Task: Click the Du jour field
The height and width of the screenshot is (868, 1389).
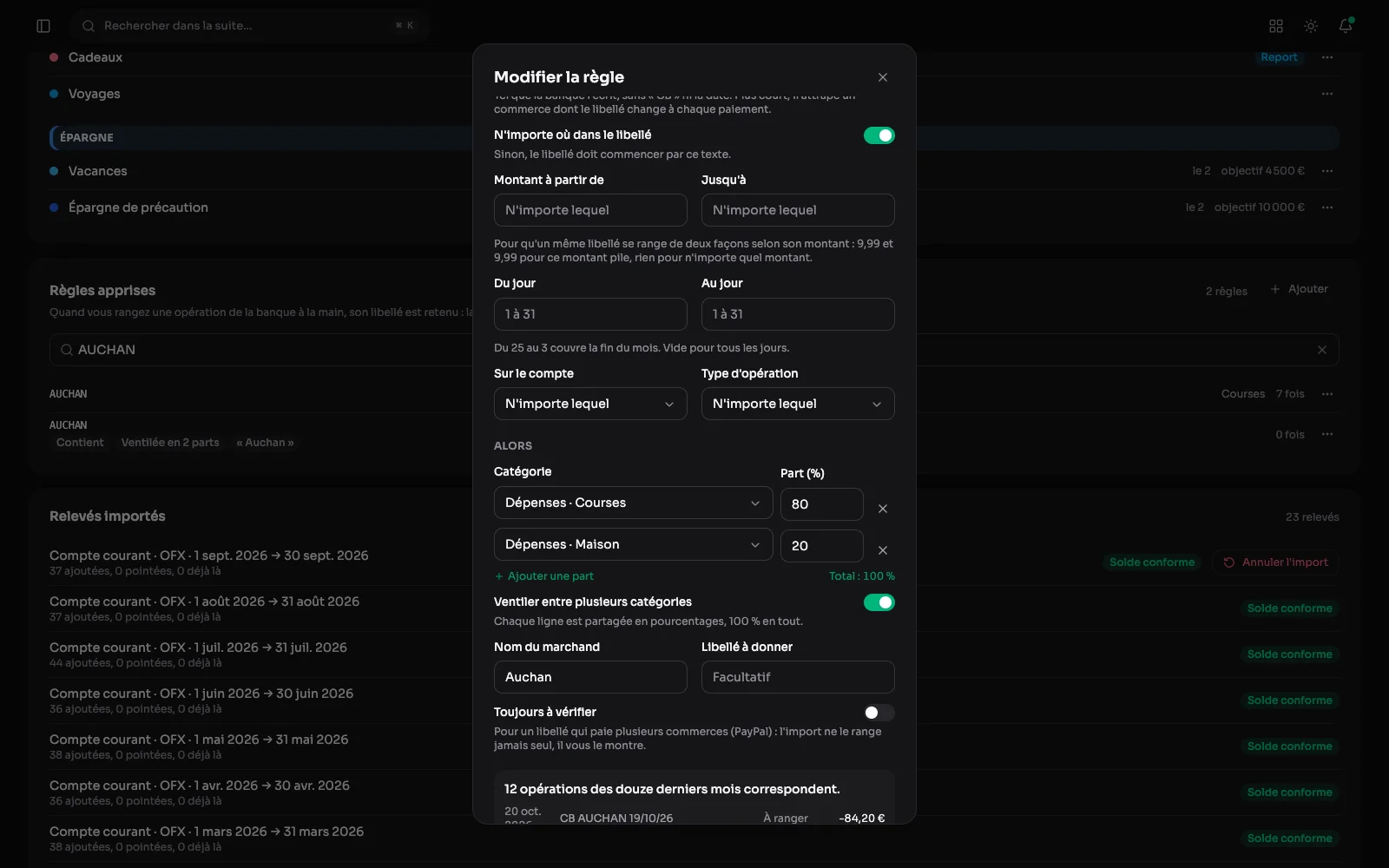Action: click(x=590, y=314)
